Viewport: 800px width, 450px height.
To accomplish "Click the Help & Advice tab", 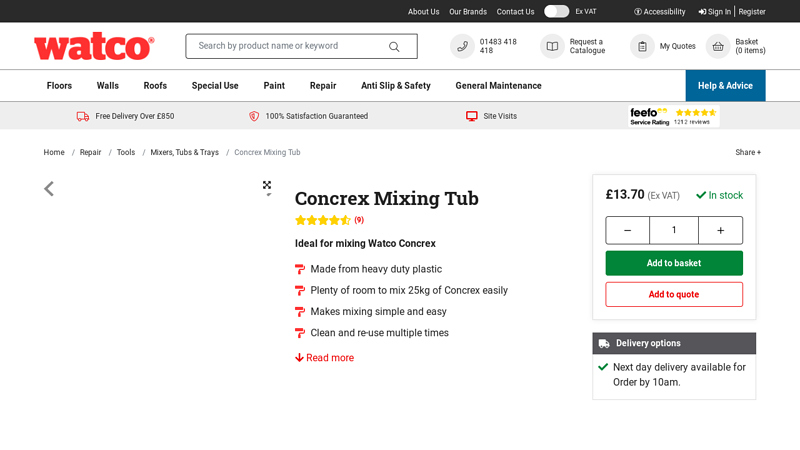I will (x=725, y=86).
